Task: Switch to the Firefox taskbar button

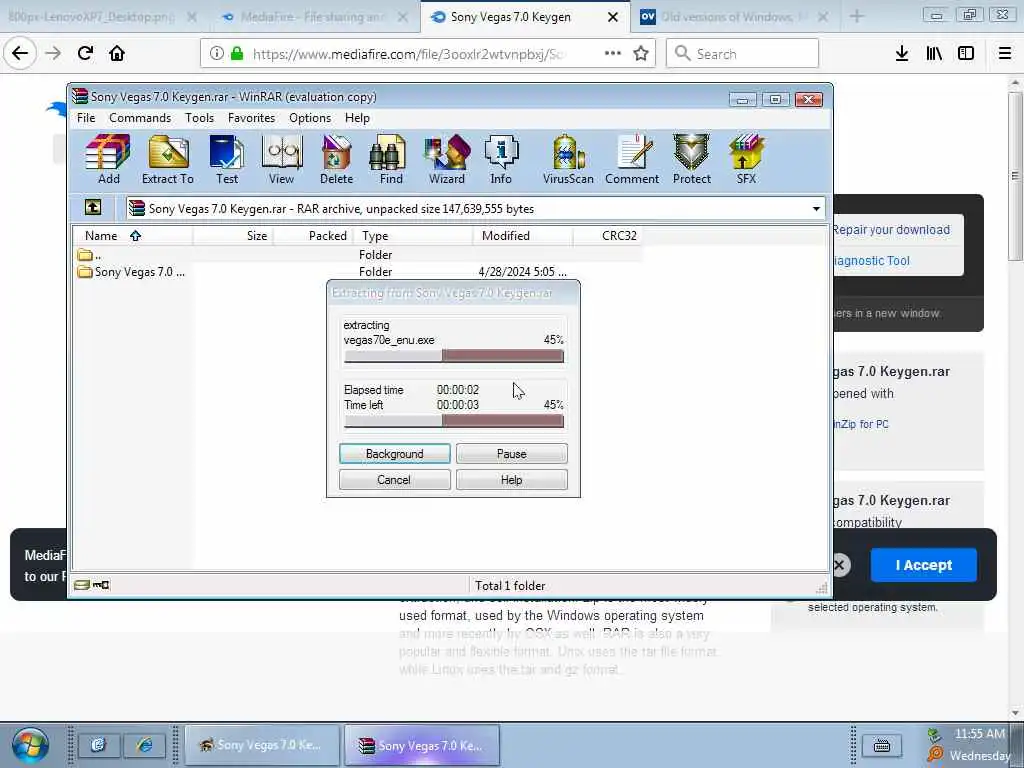Action: click(x=263, y=744)
